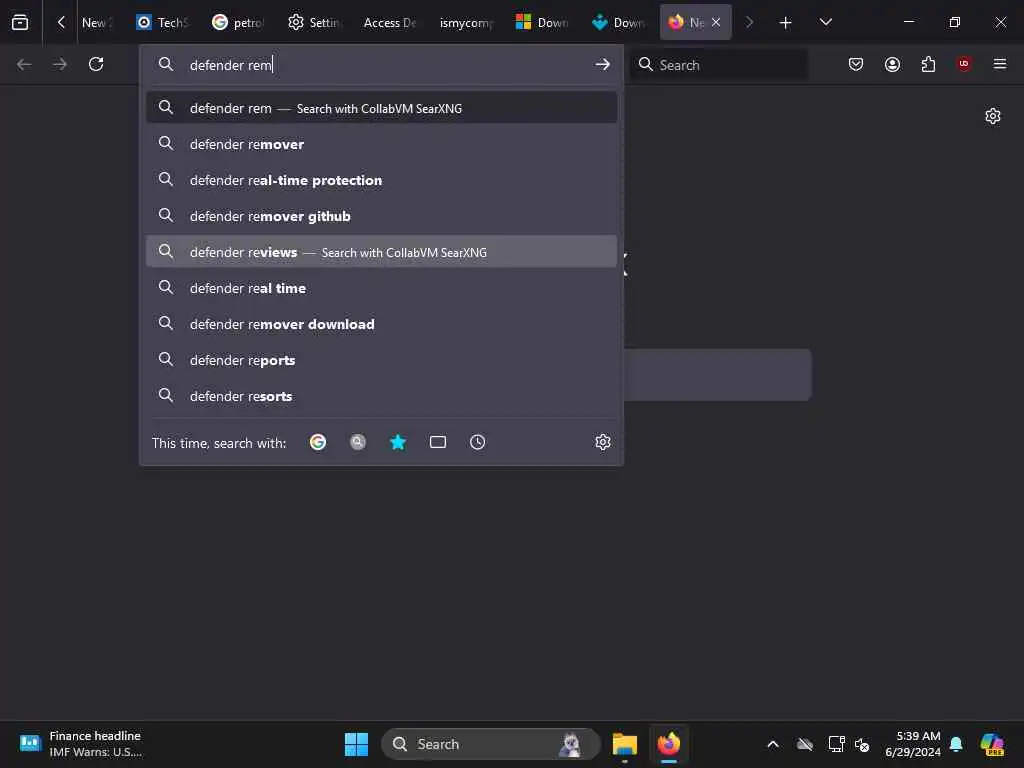This screenshot has width=1024, height=768.
Task: Expand the list all tabs dropdown
Action: click(825, 22)
